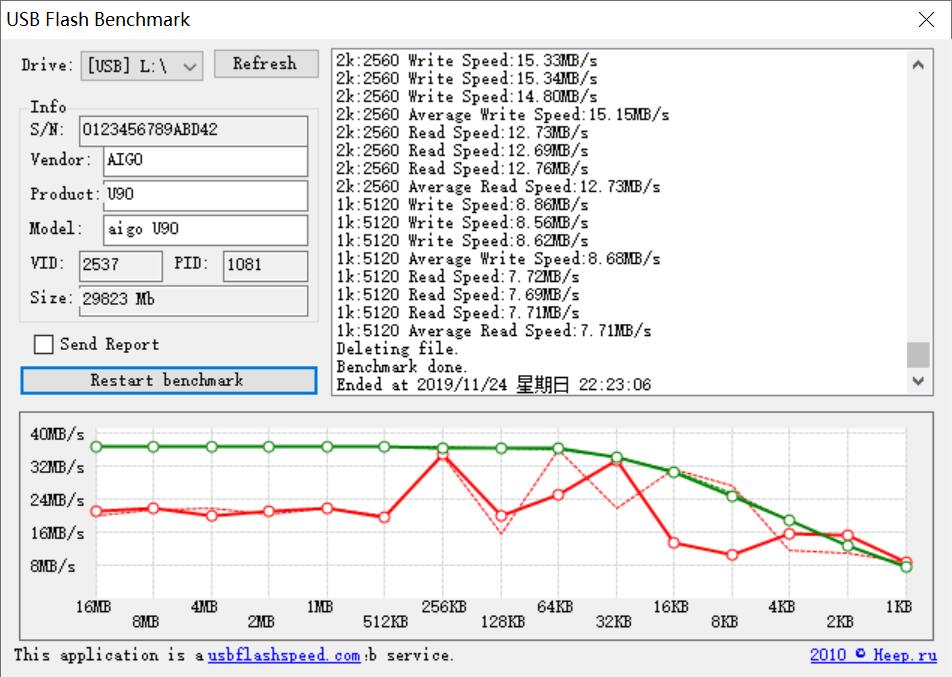This screenshot has width=952, height=677.
Task: Select the Vendor text field
Action: pyautogui.click(x=205, y=161)
